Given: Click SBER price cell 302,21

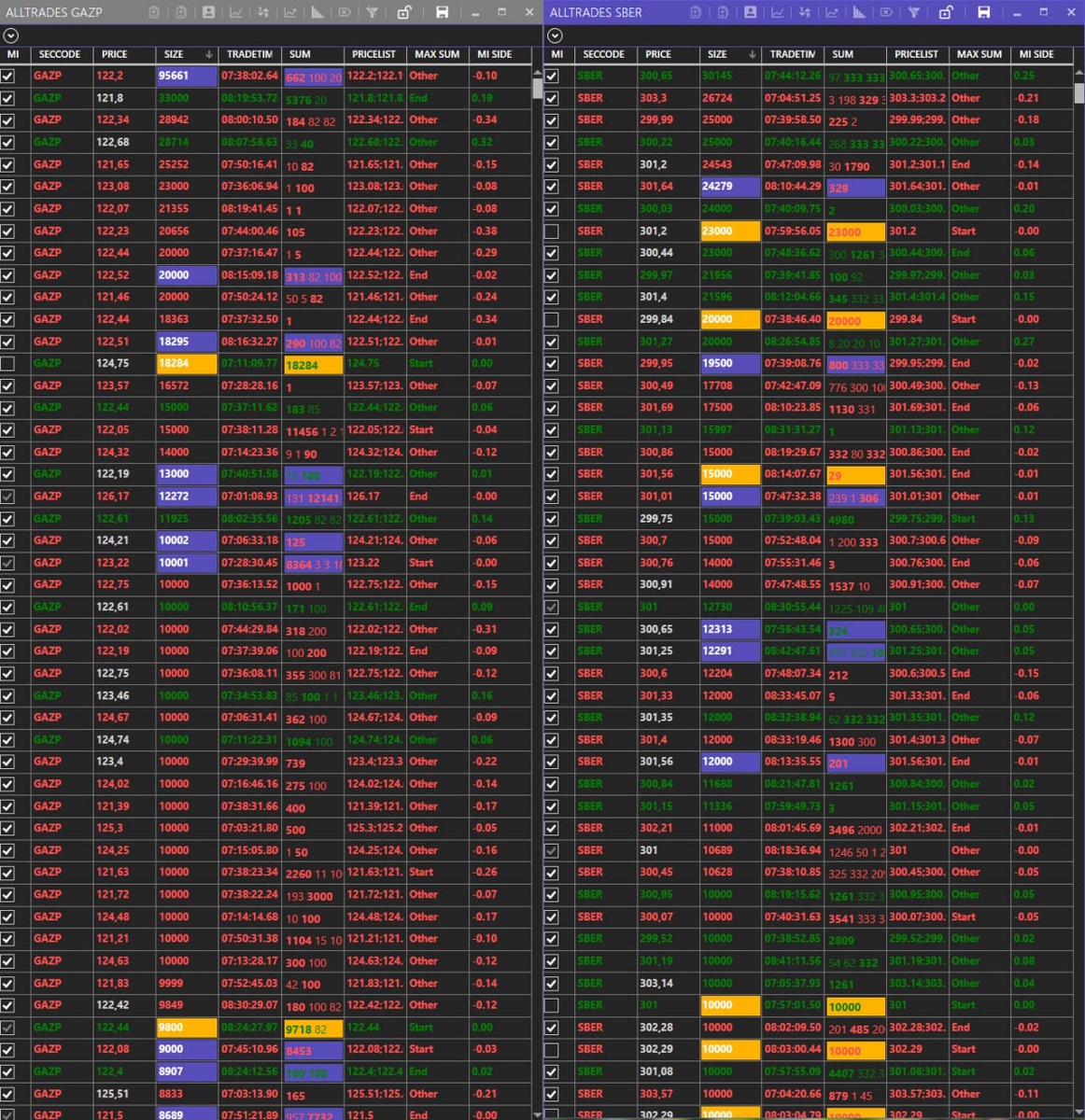Looking at the screenshot, I should [x=668, y=828].
